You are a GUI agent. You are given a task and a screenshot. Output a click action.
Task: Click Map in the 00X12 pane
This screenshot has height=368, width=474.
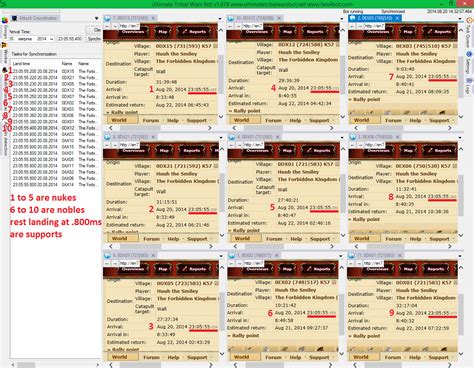pos(287,32)
